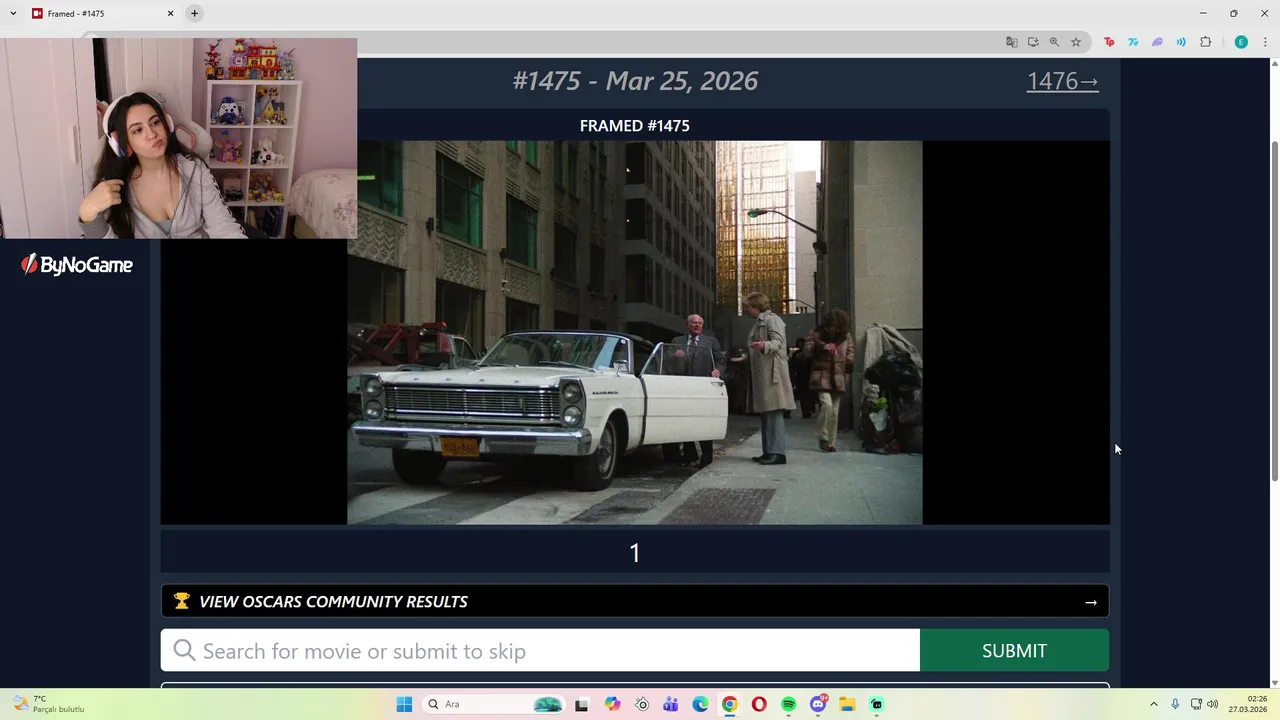The width and height of the screenshot is (1280, 720).
Task: Open File Explorer from taskbar
Action: coord(847,704)
